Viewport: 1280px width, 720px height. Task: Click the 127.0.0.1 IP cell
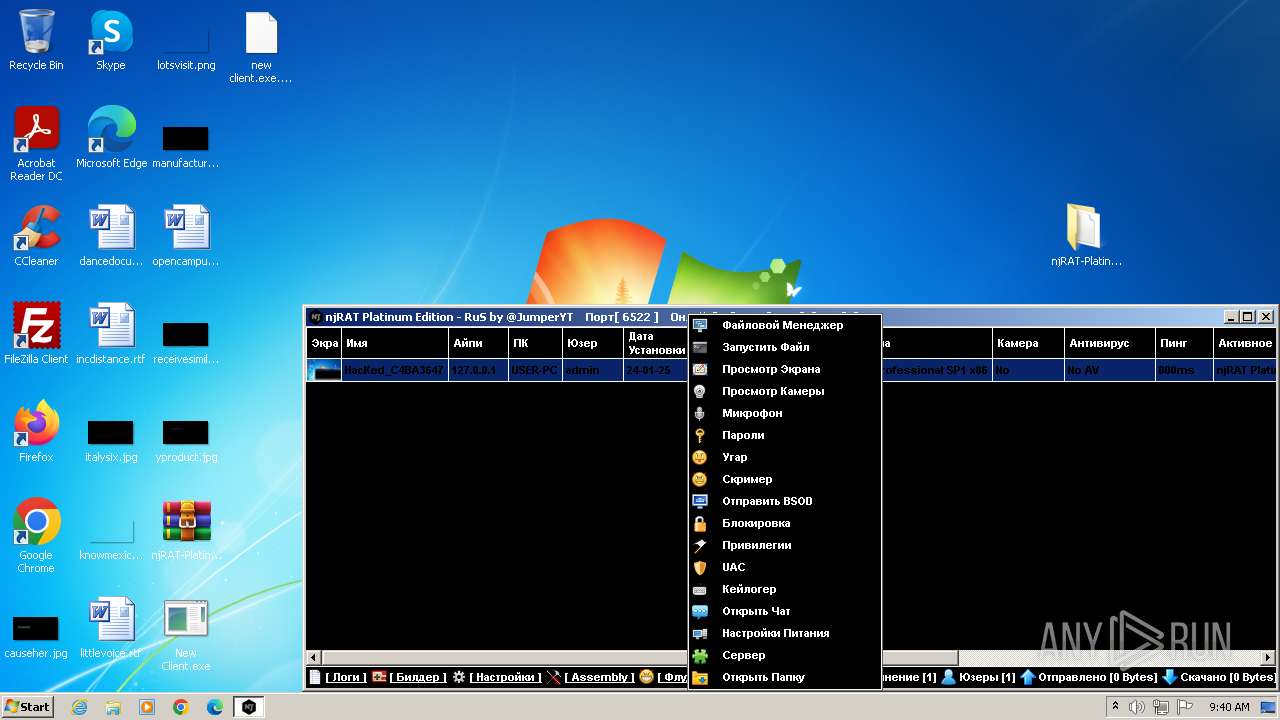[478, 370]
